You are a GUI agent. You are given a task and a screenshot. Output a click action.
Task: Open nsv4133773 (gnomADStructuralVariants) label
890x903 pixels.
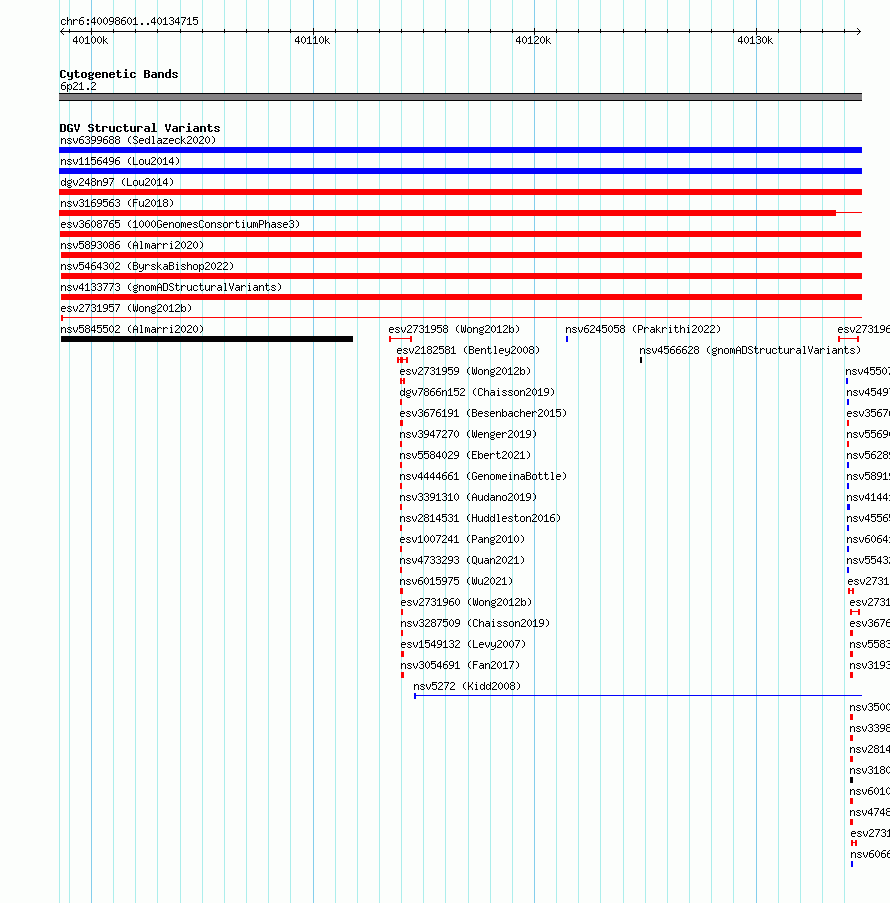[x=171, y=287]
